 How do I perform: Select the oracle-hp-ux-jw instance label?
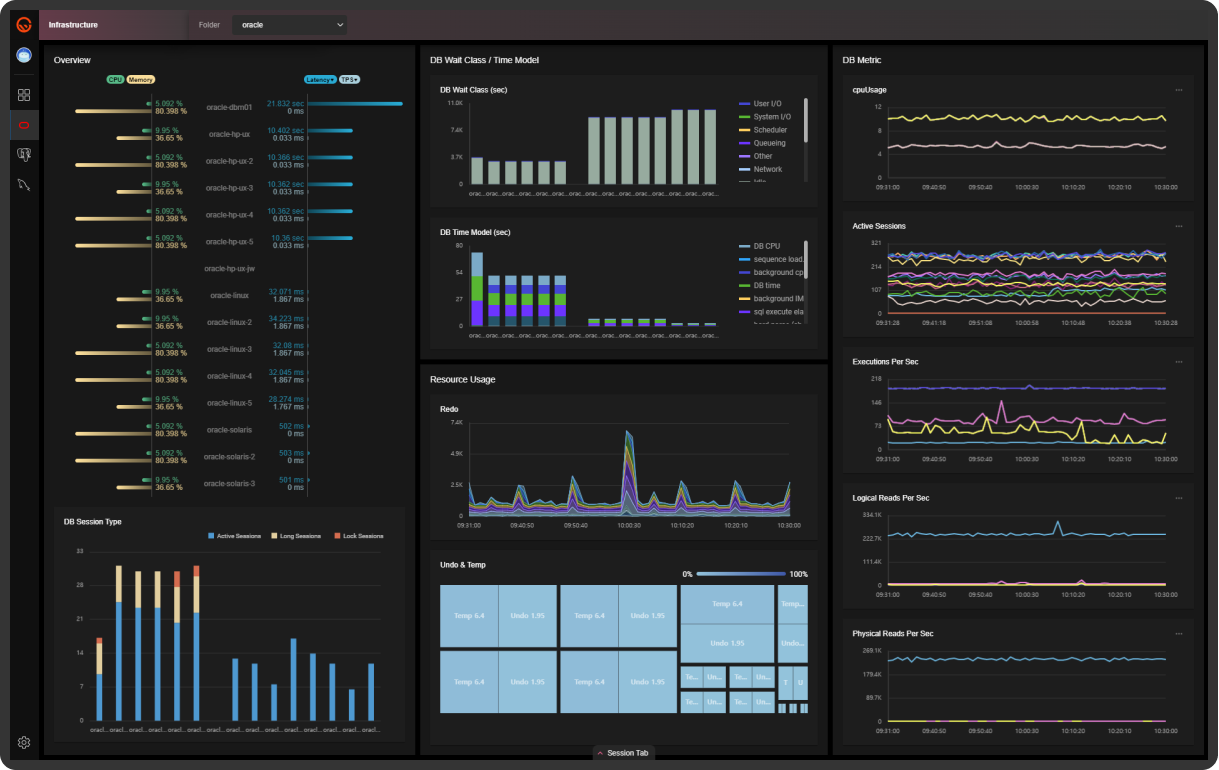(x=229, y=269)
